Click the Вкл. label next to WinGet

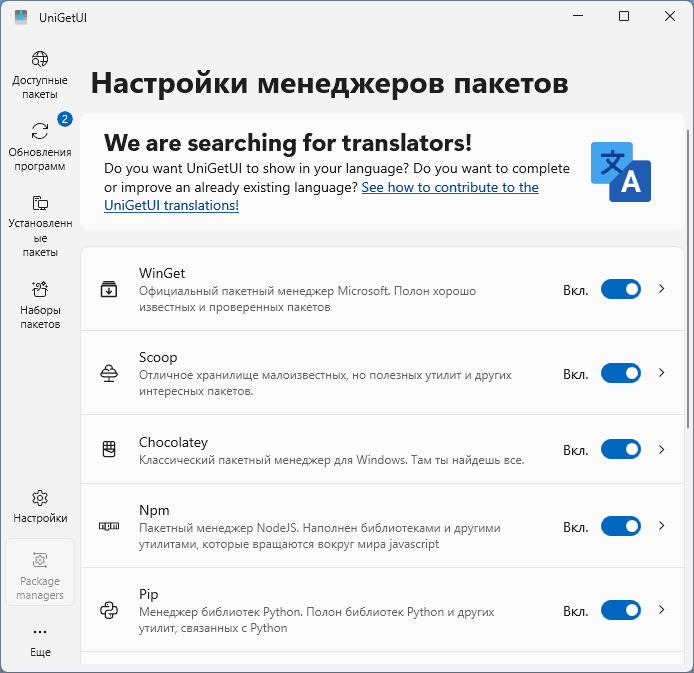(576, 290)
